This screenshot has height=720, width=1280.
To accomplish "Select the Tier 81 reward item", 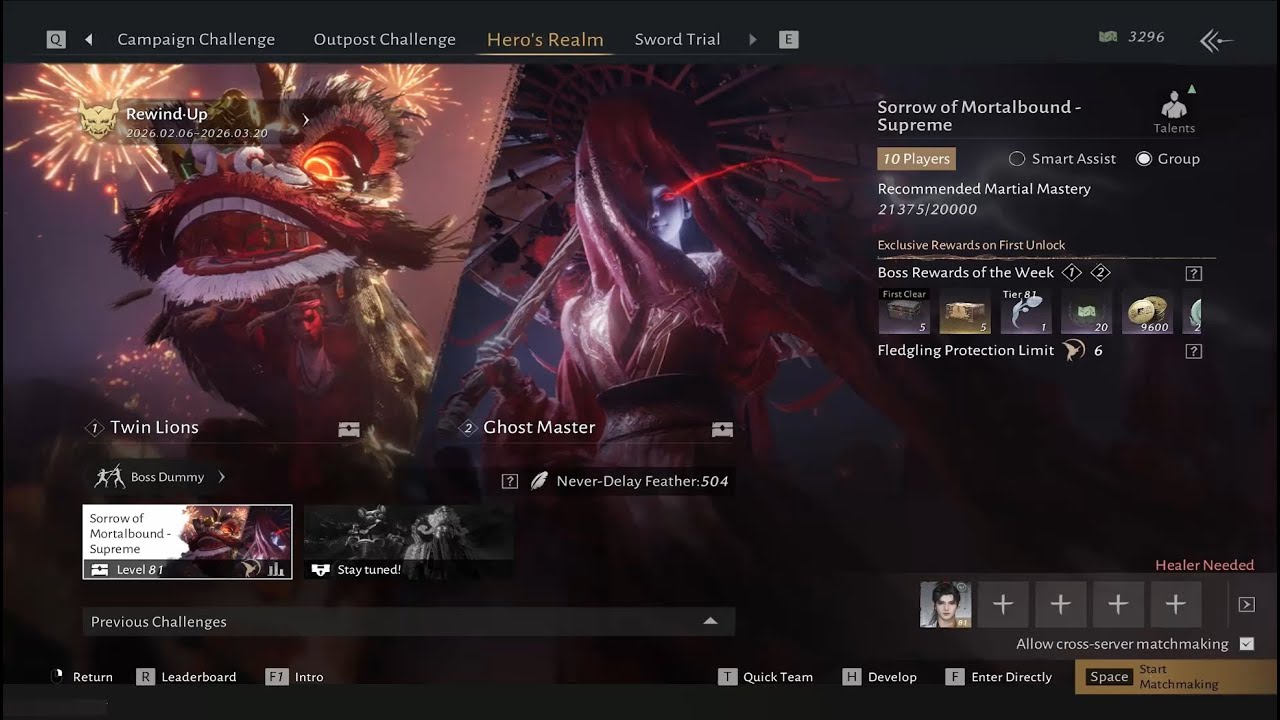I will click(1026, 311).
